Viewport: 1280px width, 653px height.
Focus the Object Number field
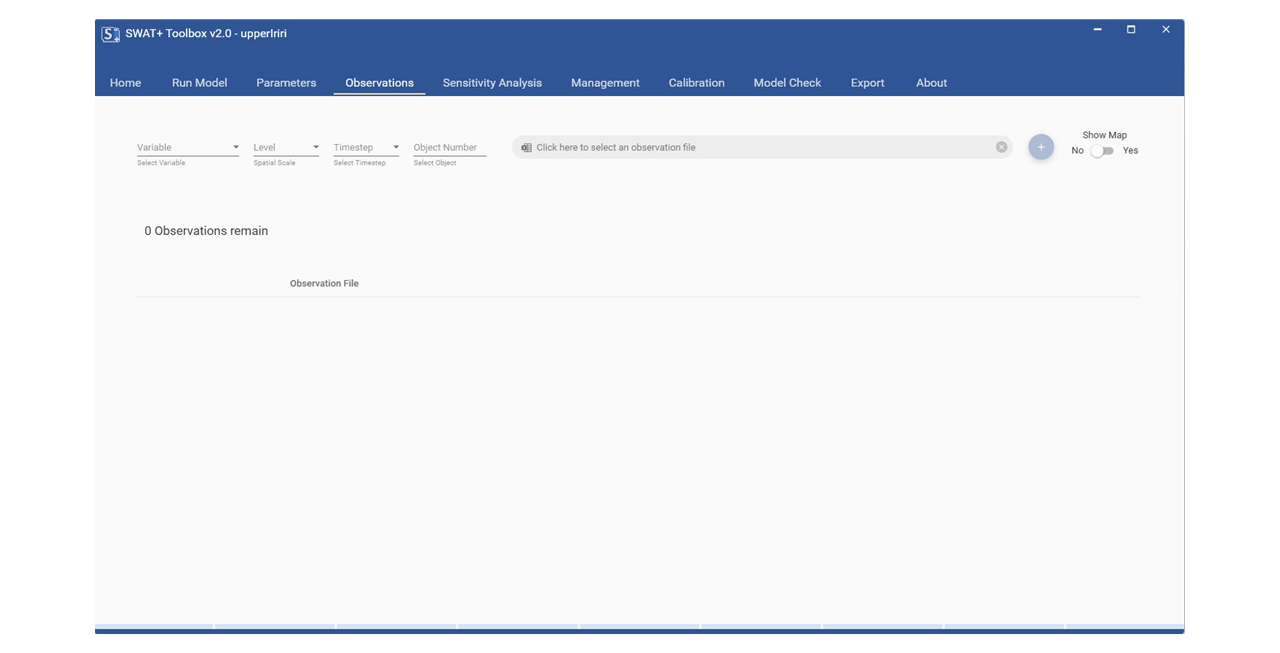click(449, 148)
